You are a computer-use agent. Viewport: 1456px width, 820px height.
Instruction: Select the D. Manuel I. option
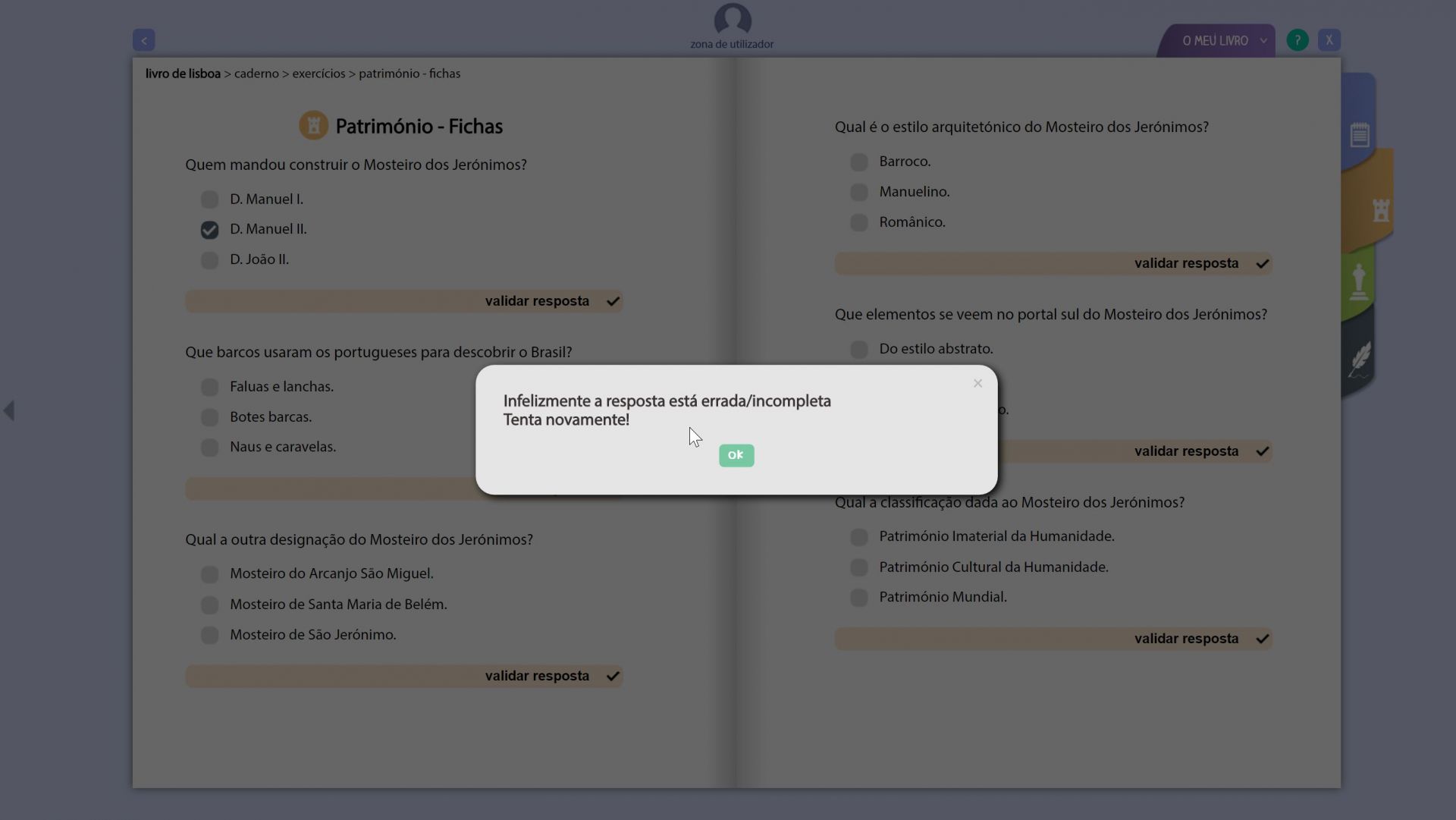[x=210, y=200]
